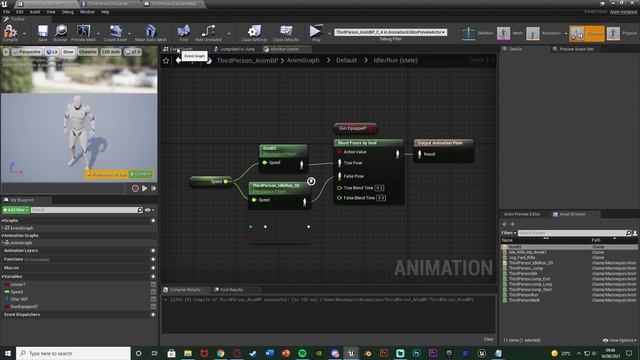Click the Windows taskbar search box
Viewport: 640px width, 360px height.
(73, 353)
